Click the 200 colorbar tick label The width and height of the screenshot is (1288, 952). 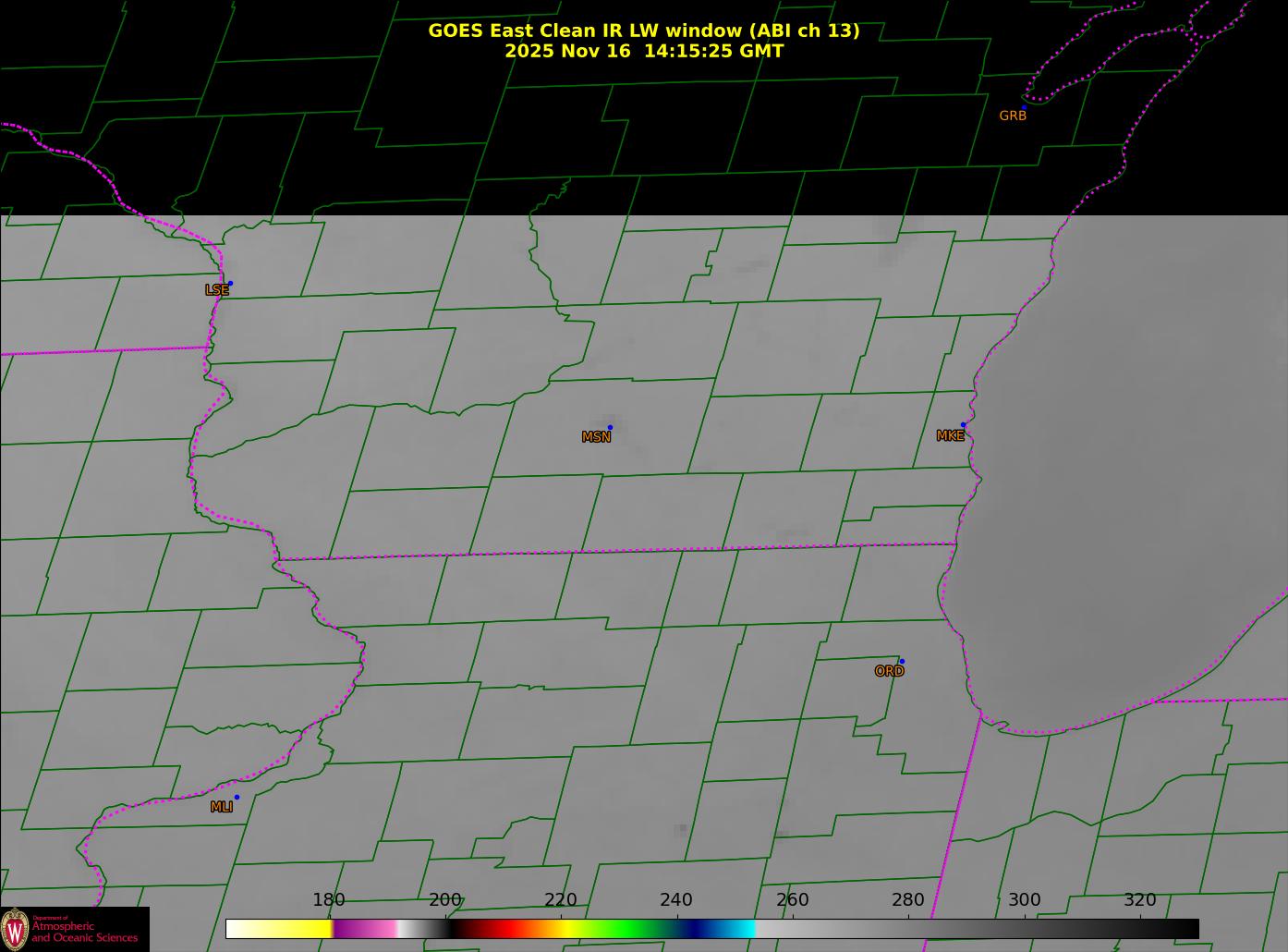click(444, 900)
